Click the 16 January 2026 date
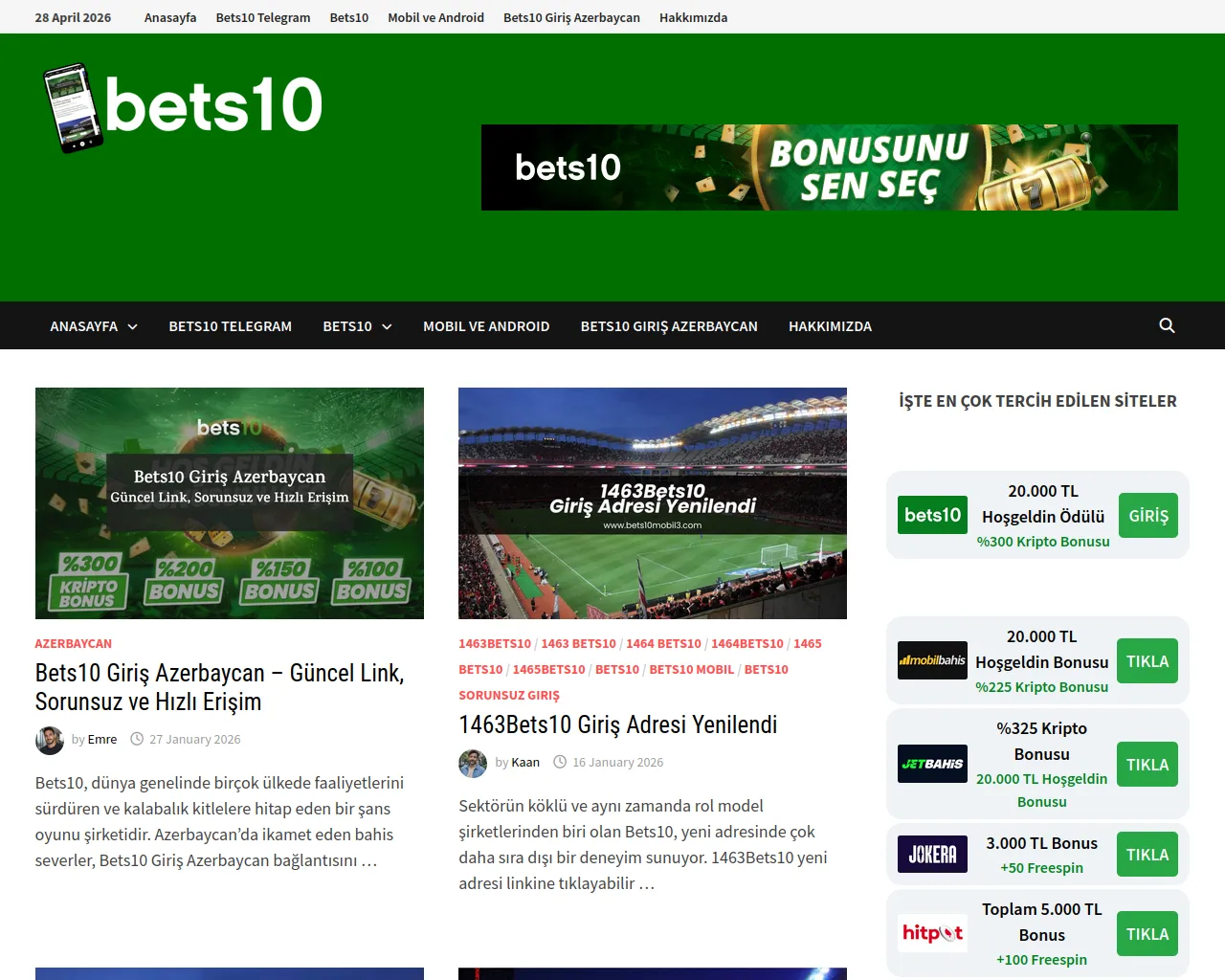The image size is (1225, 980). [x=618, y=762]
